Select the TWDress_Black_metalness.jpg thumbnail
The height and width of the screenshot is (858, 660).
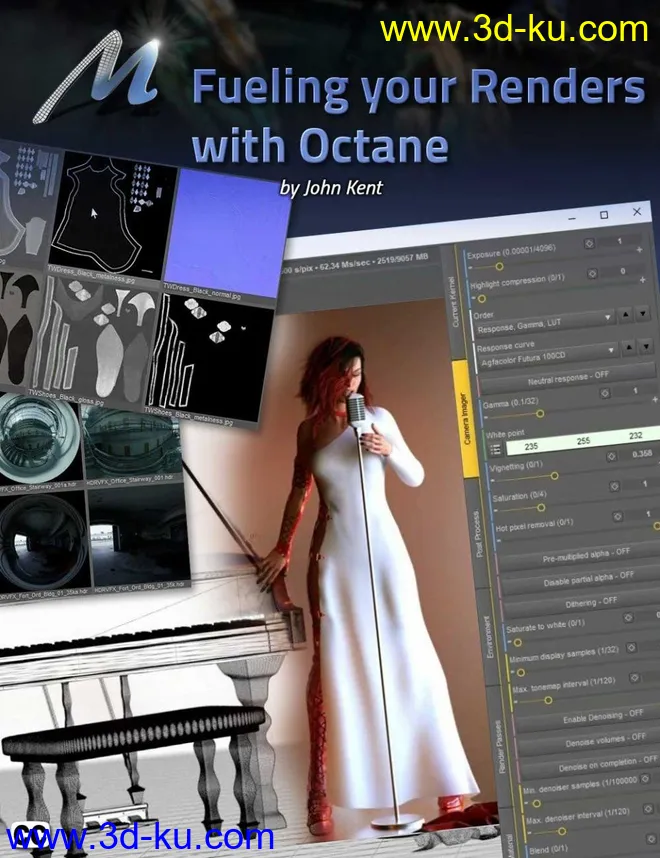point(112,214)
